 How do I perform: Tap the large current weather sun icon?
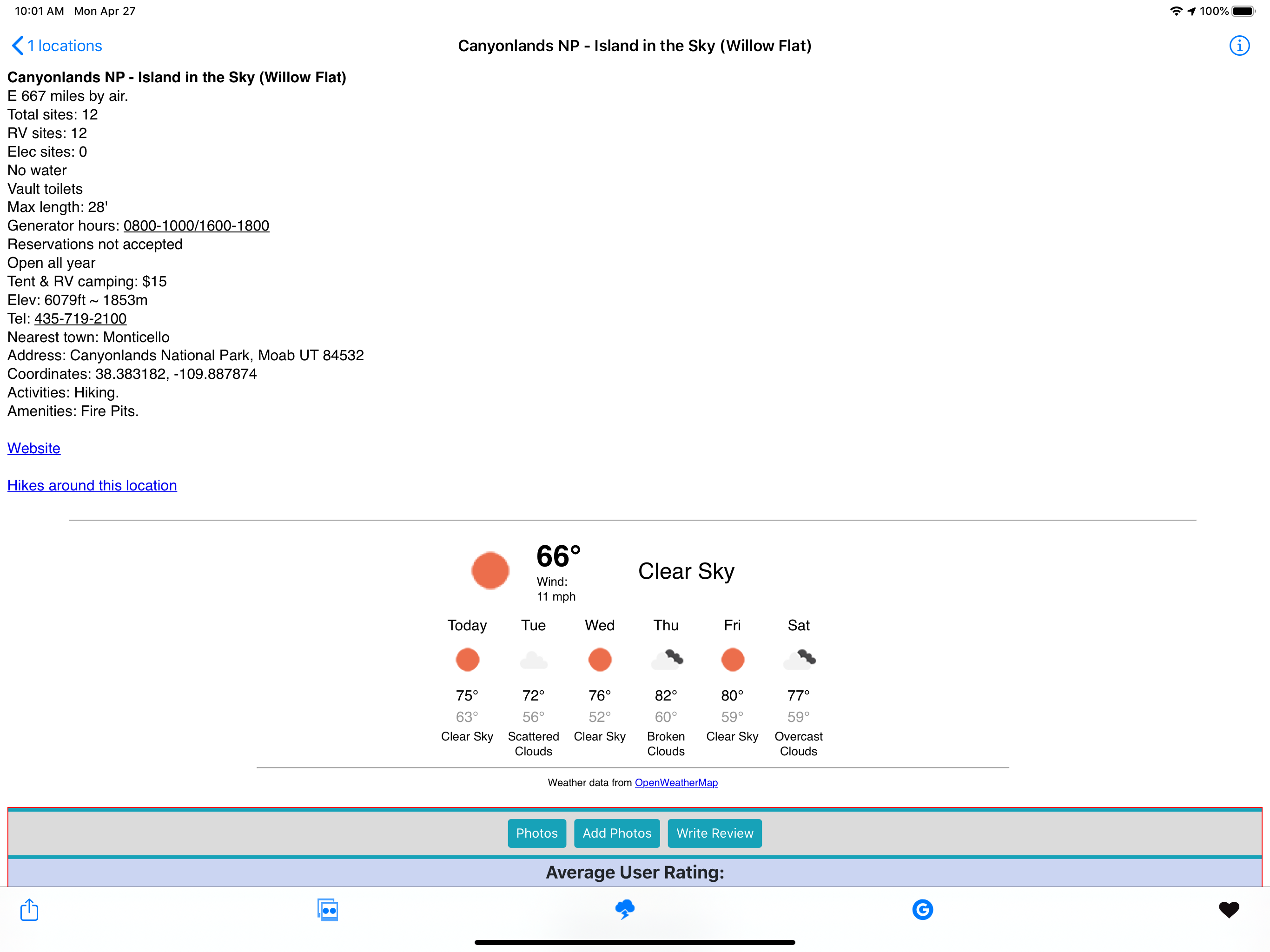click(x=490, y=571)
